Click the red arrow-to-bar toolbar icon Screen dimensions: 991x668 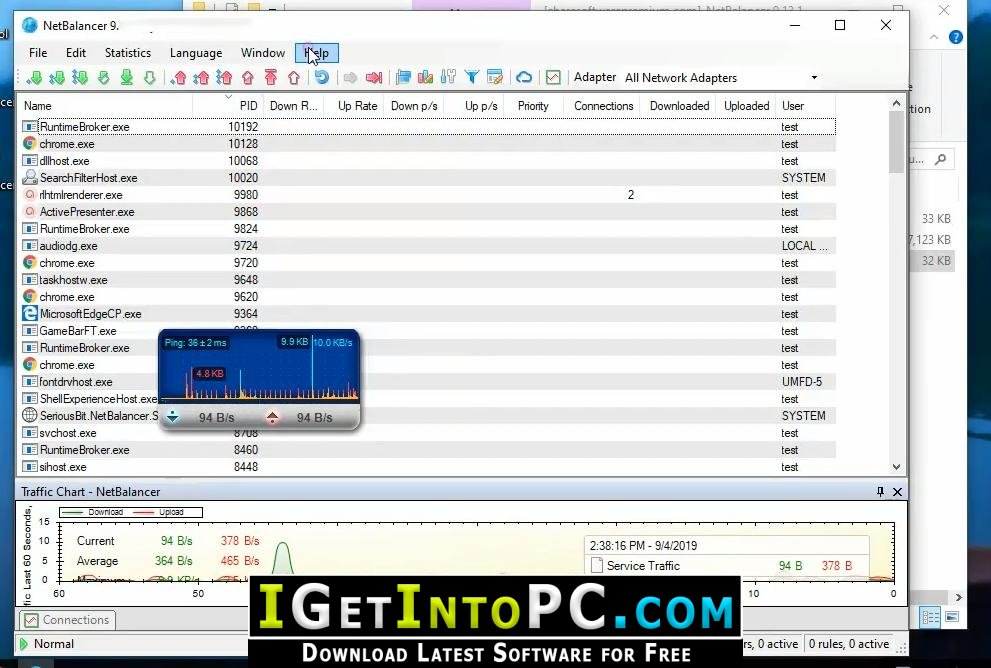coord(374,78)
